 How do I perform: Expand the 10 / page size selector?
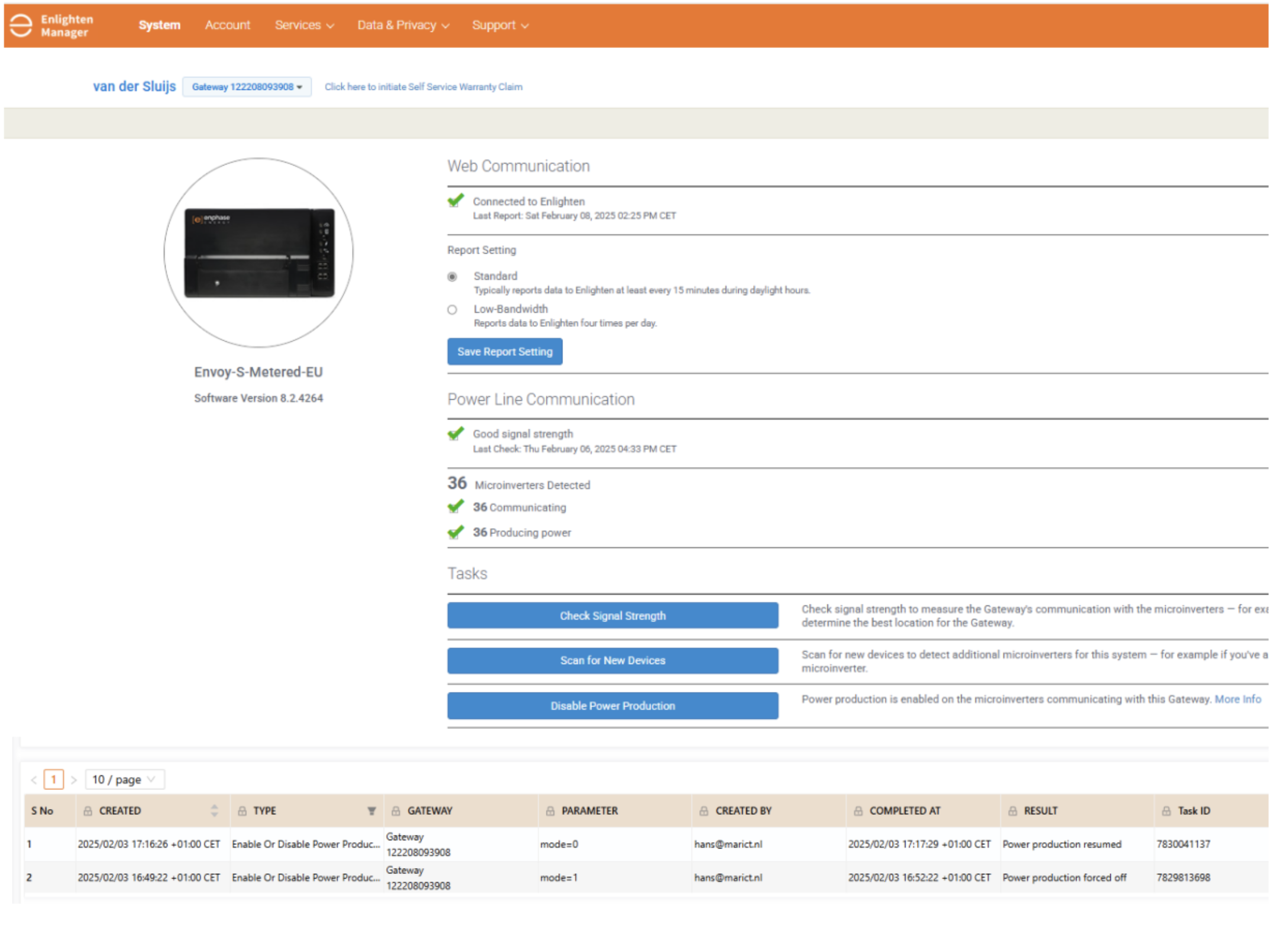tap(124, 779)
